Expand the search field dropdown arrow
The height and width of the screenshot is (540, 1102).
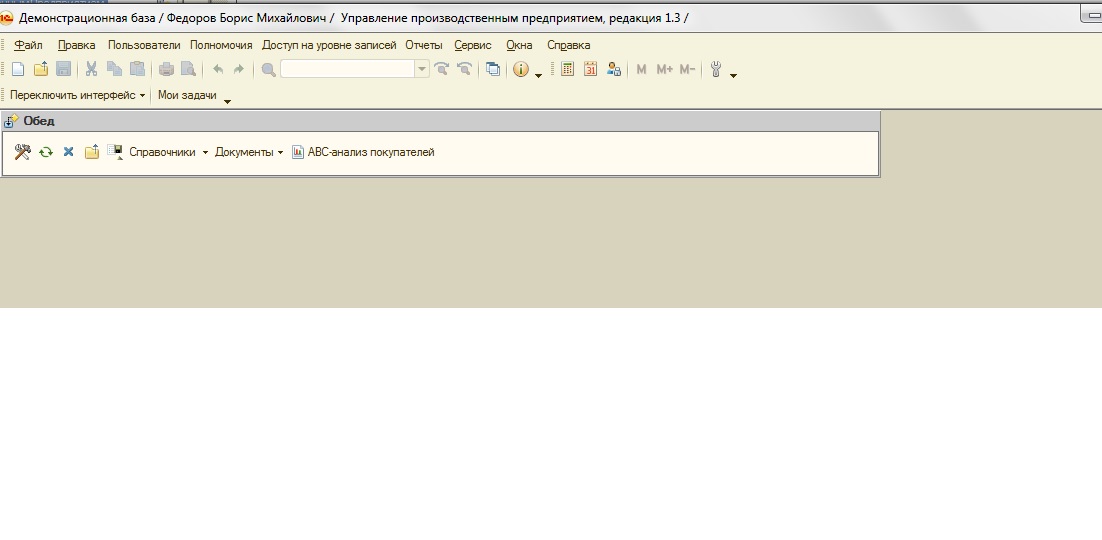(x=422, y=69)
